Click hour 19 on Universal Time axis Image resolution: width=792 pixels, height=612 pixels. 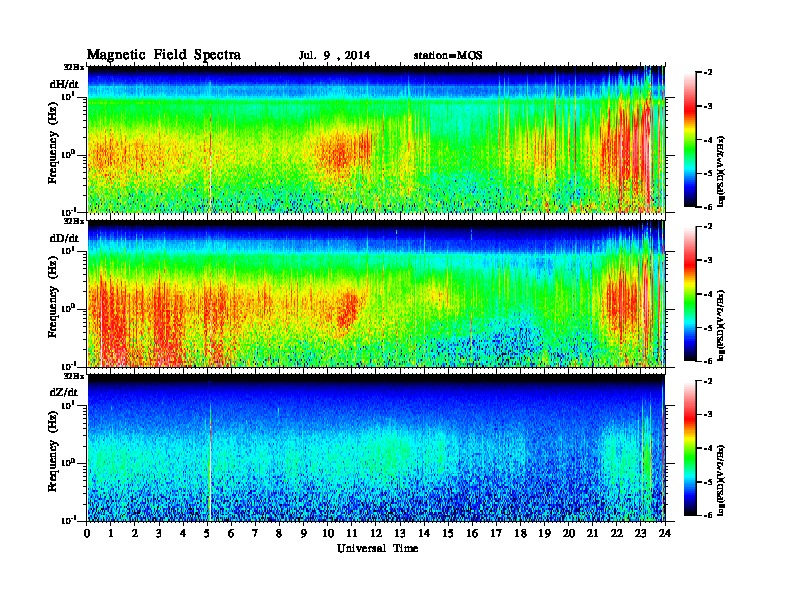544,534
